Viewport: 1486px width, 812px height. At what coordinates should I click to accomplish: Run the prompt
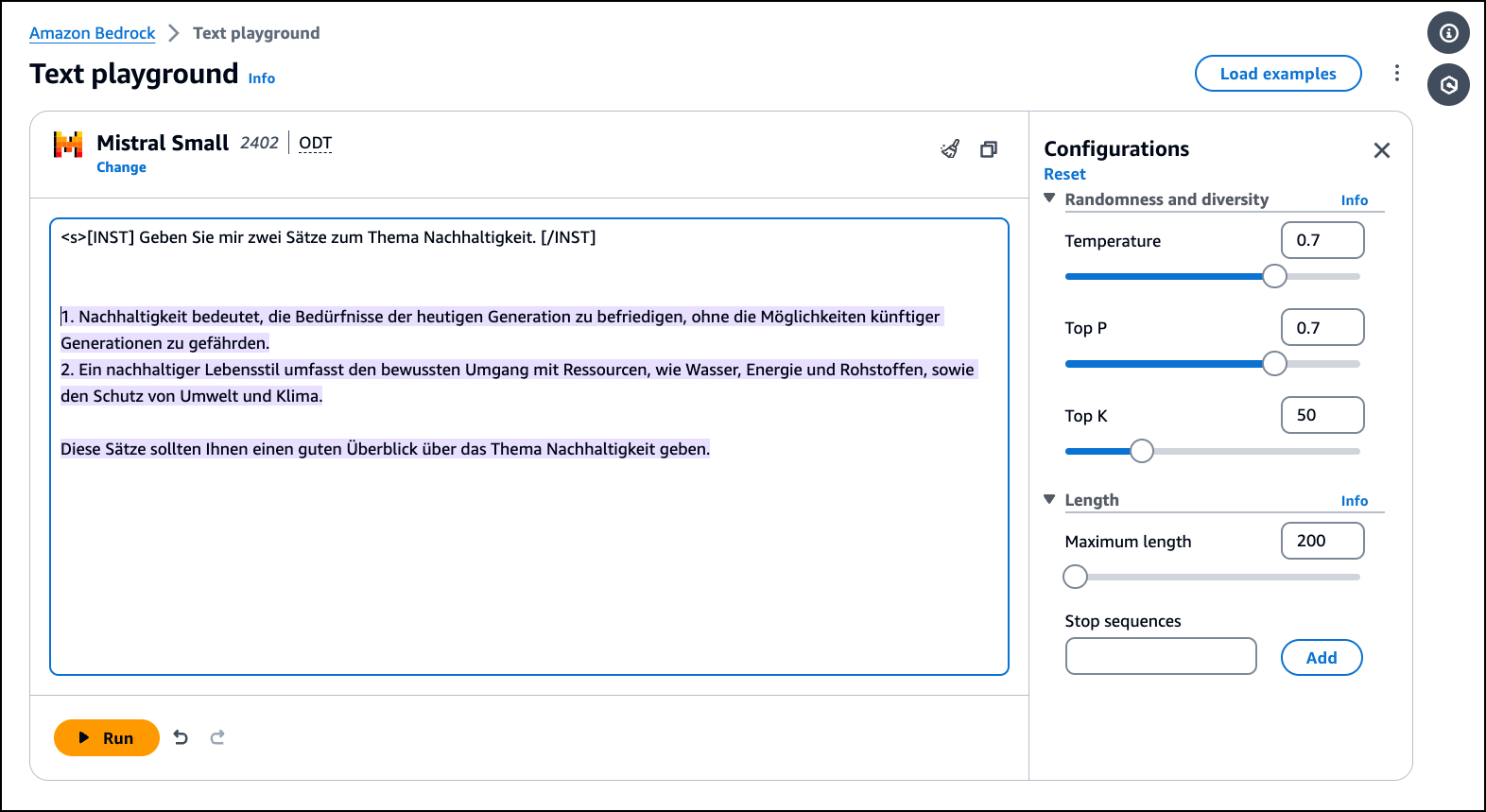click(x=107, y=738)
